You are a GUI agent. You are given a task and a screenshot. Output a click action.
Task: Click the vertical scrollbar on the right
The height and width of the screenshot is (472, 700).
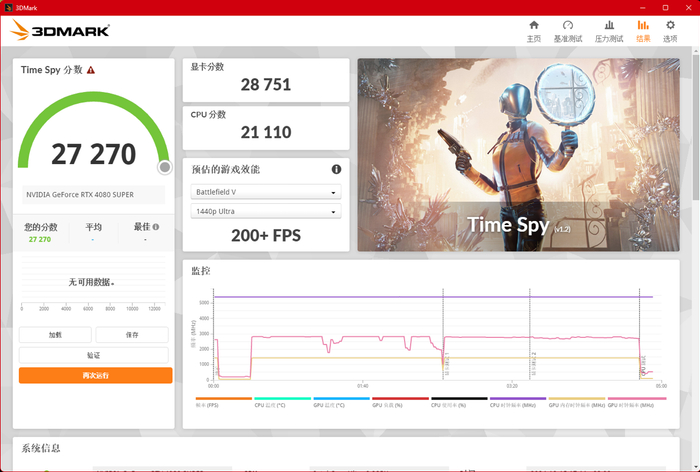pos(696,125)
